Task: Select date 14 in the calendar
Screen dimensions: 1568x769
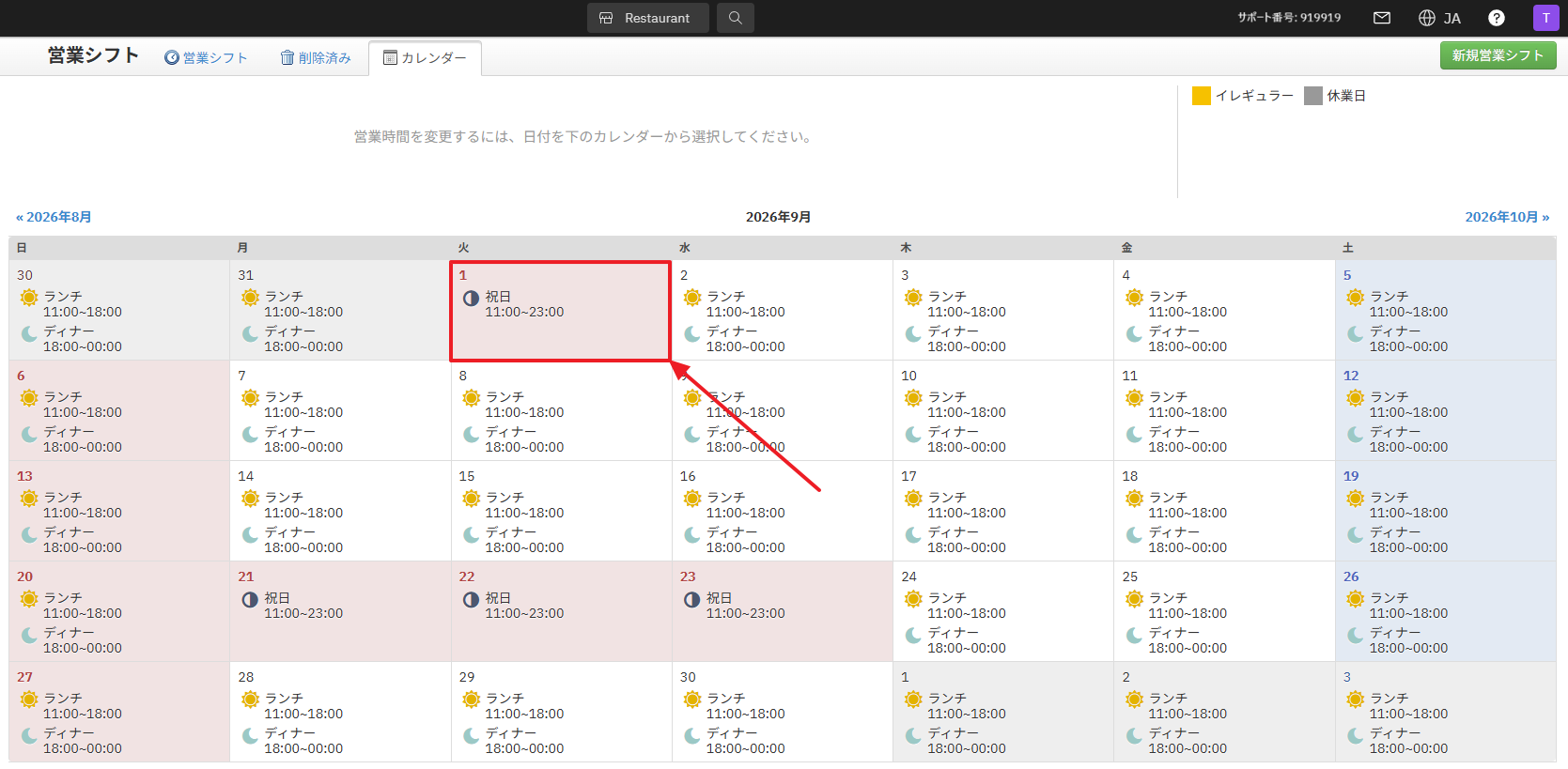Action: coord(246,476)
